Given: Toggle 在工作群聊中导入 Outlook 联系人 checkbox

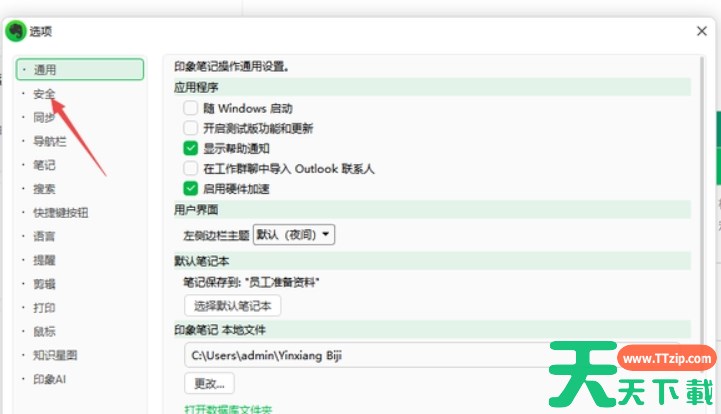Looking at the screenshot, I should click(190, 168).
